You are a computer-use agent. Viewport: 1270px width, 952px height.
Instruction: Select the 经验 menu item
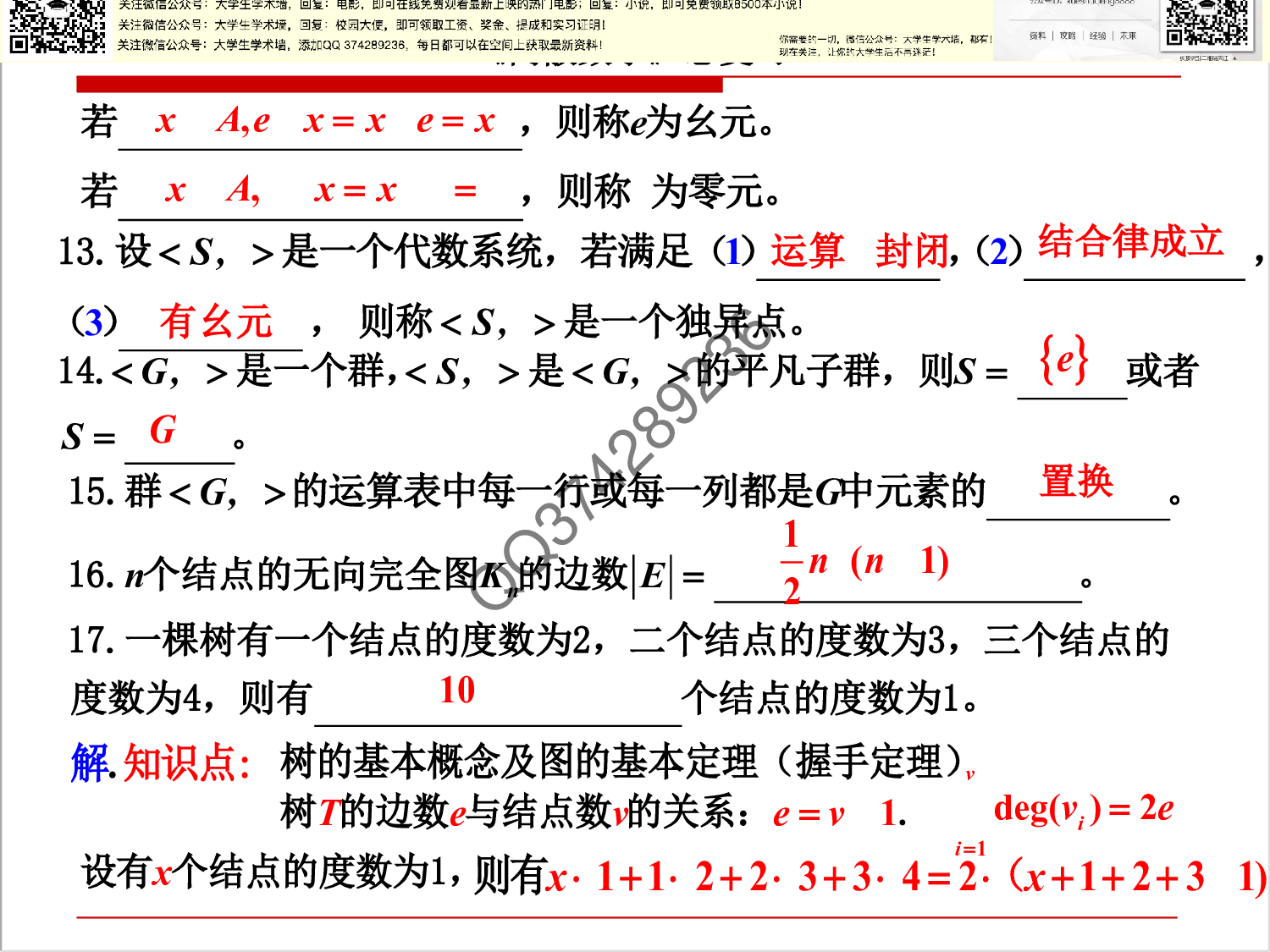[x=1096, y=36]
